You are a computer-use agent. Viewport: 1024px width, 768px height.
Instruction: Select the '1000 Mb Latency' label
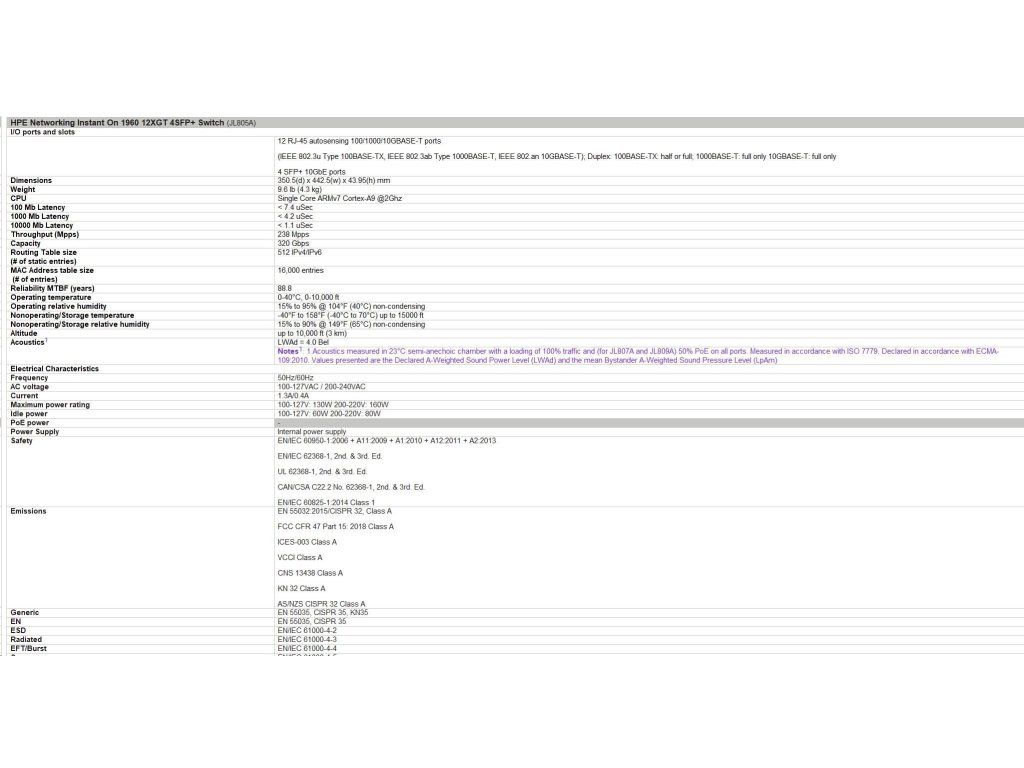[x=40, y=217]
